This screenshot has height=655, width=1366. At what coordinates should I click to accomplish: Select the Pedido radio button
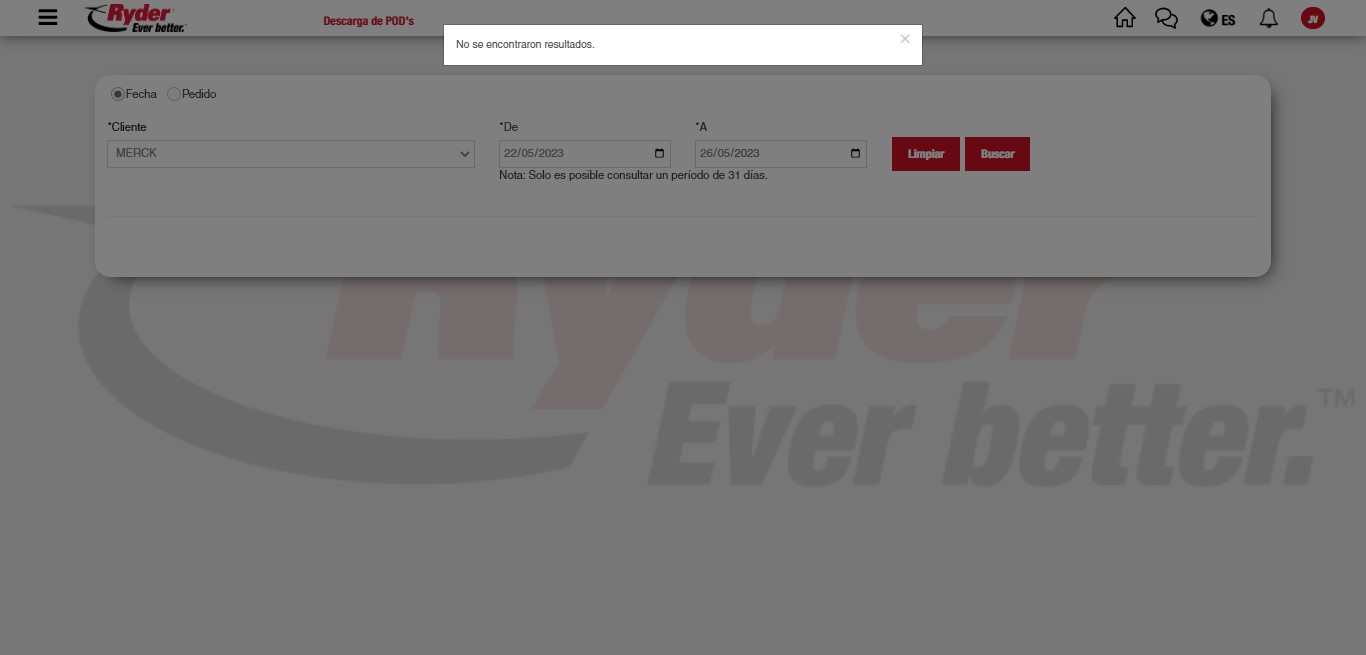tap(174, 94)
